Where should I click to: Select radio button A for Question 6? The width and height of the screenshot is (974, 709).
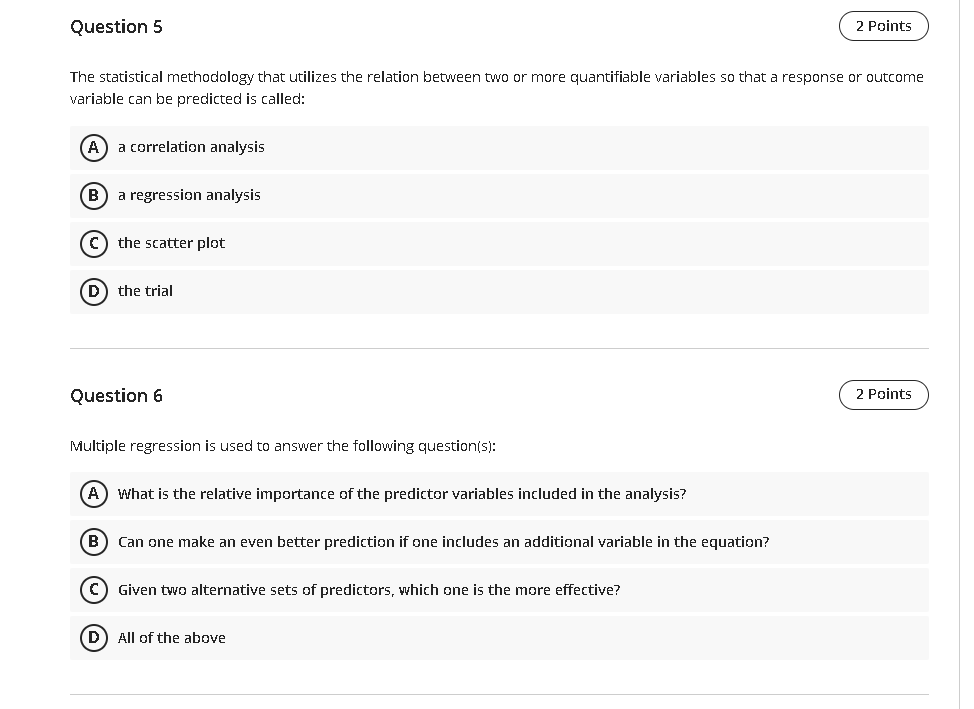[x=94, y=493]
